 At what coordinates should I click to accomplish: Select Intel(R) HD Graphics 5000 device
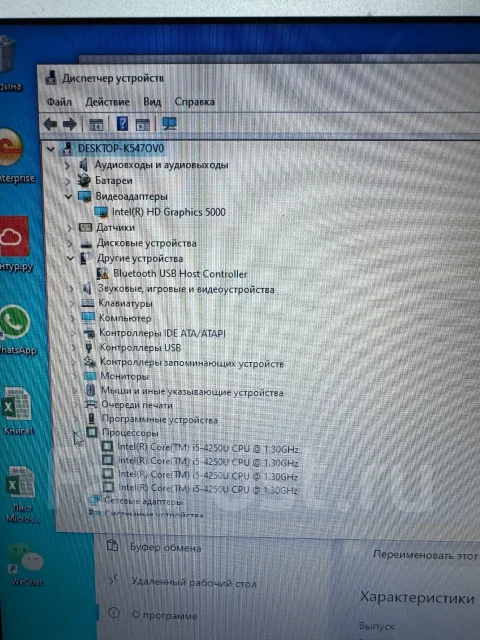(169, 212)
